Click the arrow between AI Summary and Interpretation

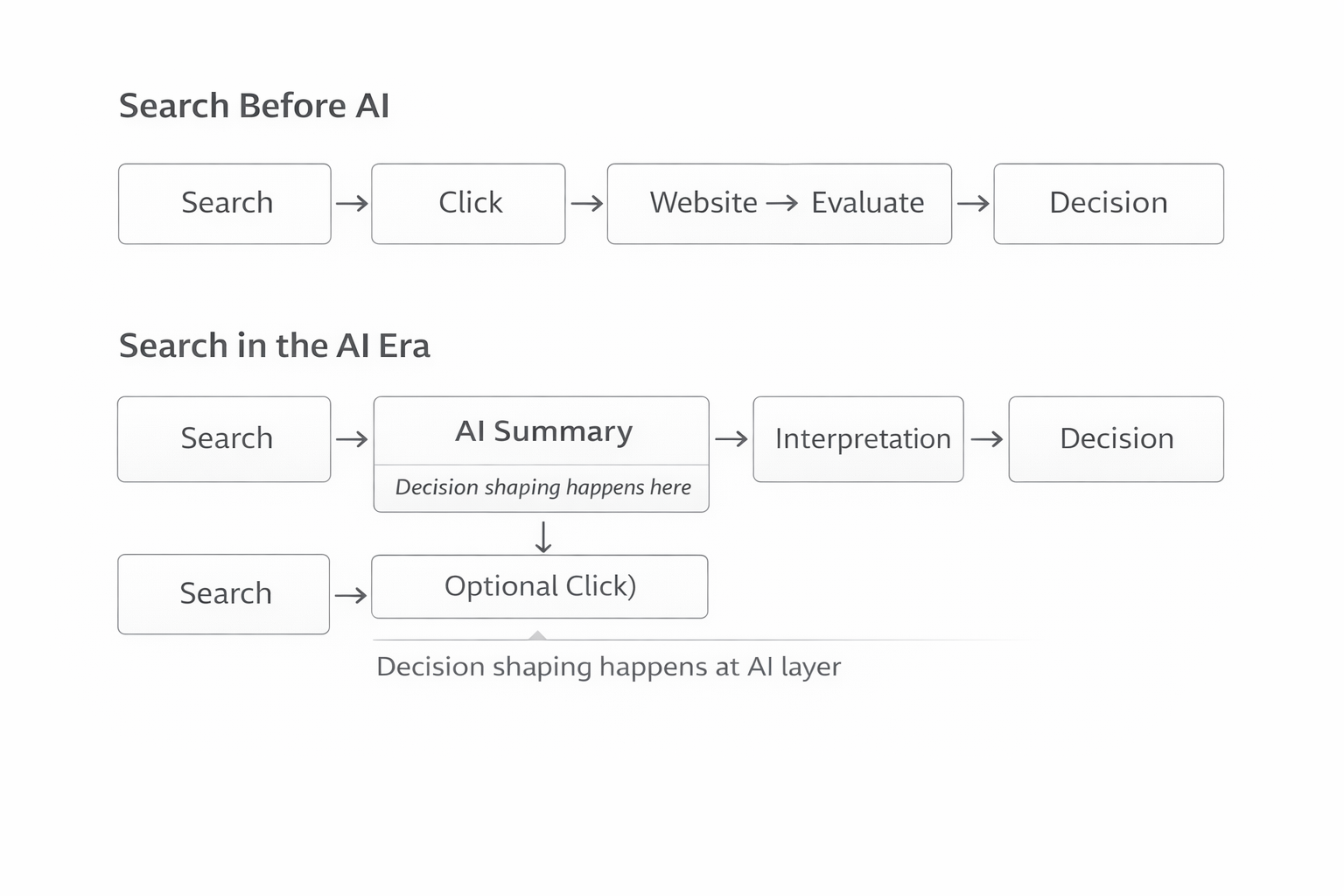(x=731, y=439)
